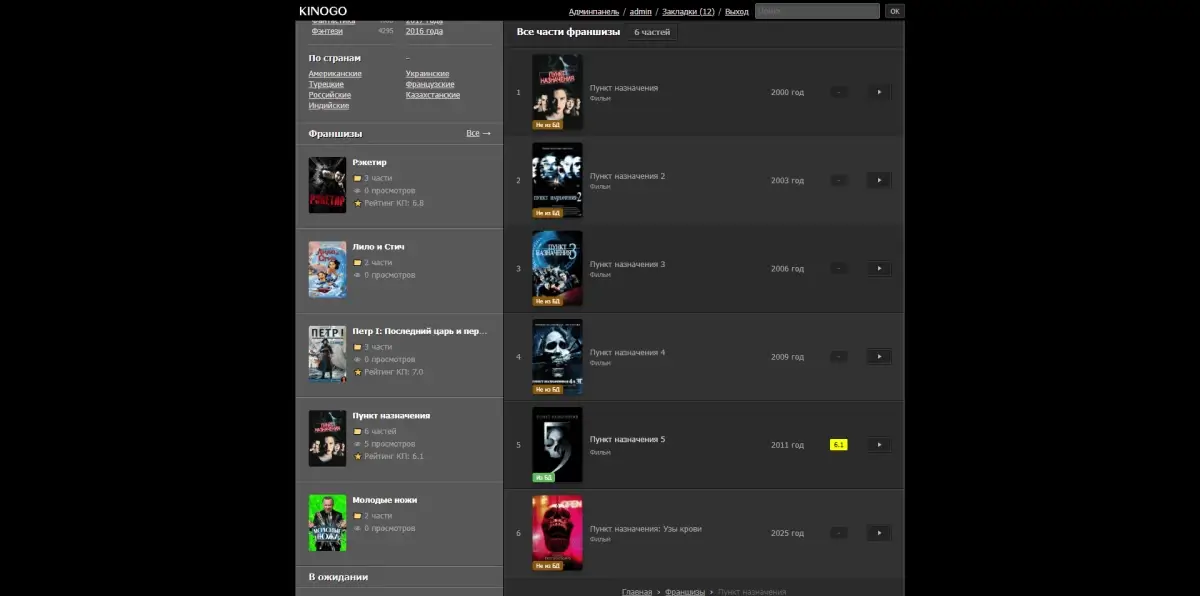Click the yellow 6.1 rating badge

coord(839,444)
